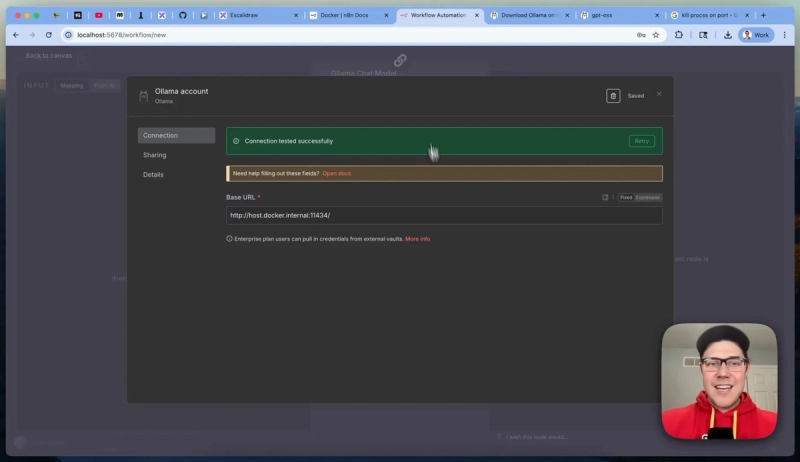Delete credential using the trash icon

point(613,96)
